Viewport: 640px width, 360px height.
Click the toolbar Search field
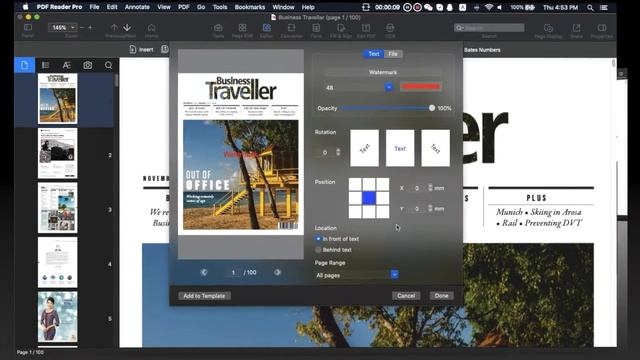coord(489,28)
